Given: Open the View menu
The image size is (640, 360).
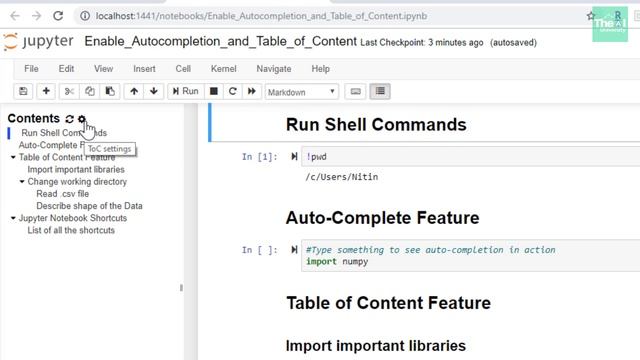Looking at the screenshot, I should tap(103, 69).
